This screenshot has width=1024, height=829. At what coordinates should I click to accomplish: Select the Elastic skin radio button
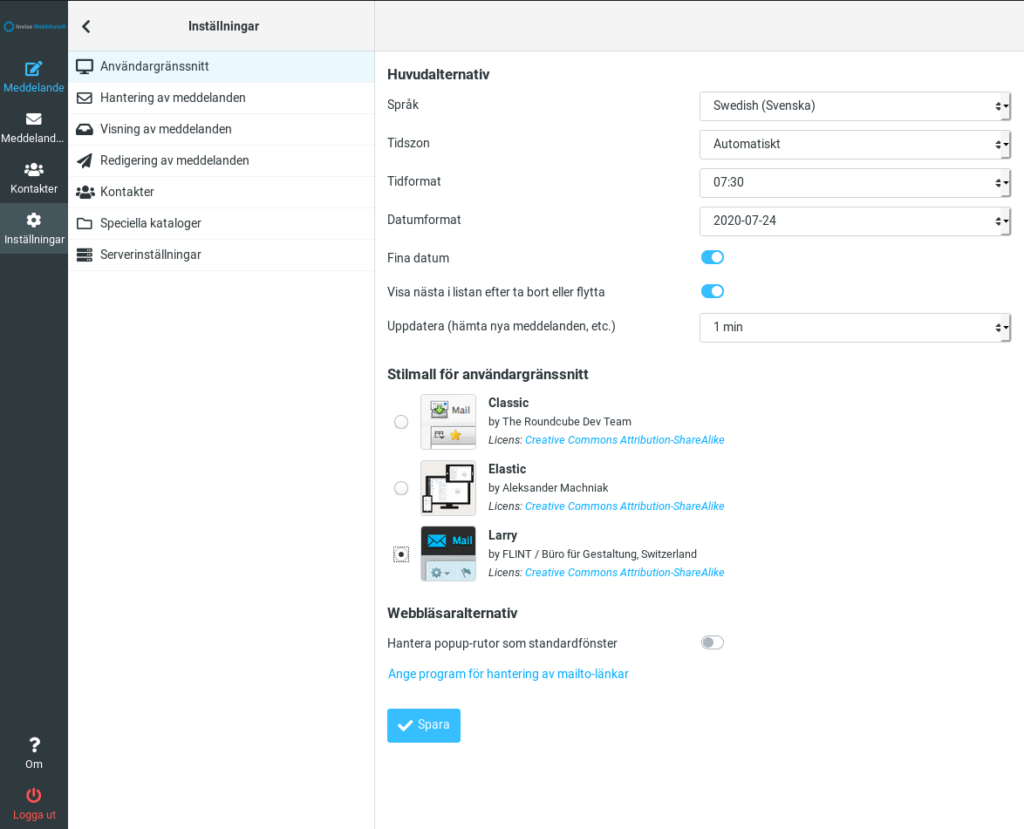tap(401, 488)
